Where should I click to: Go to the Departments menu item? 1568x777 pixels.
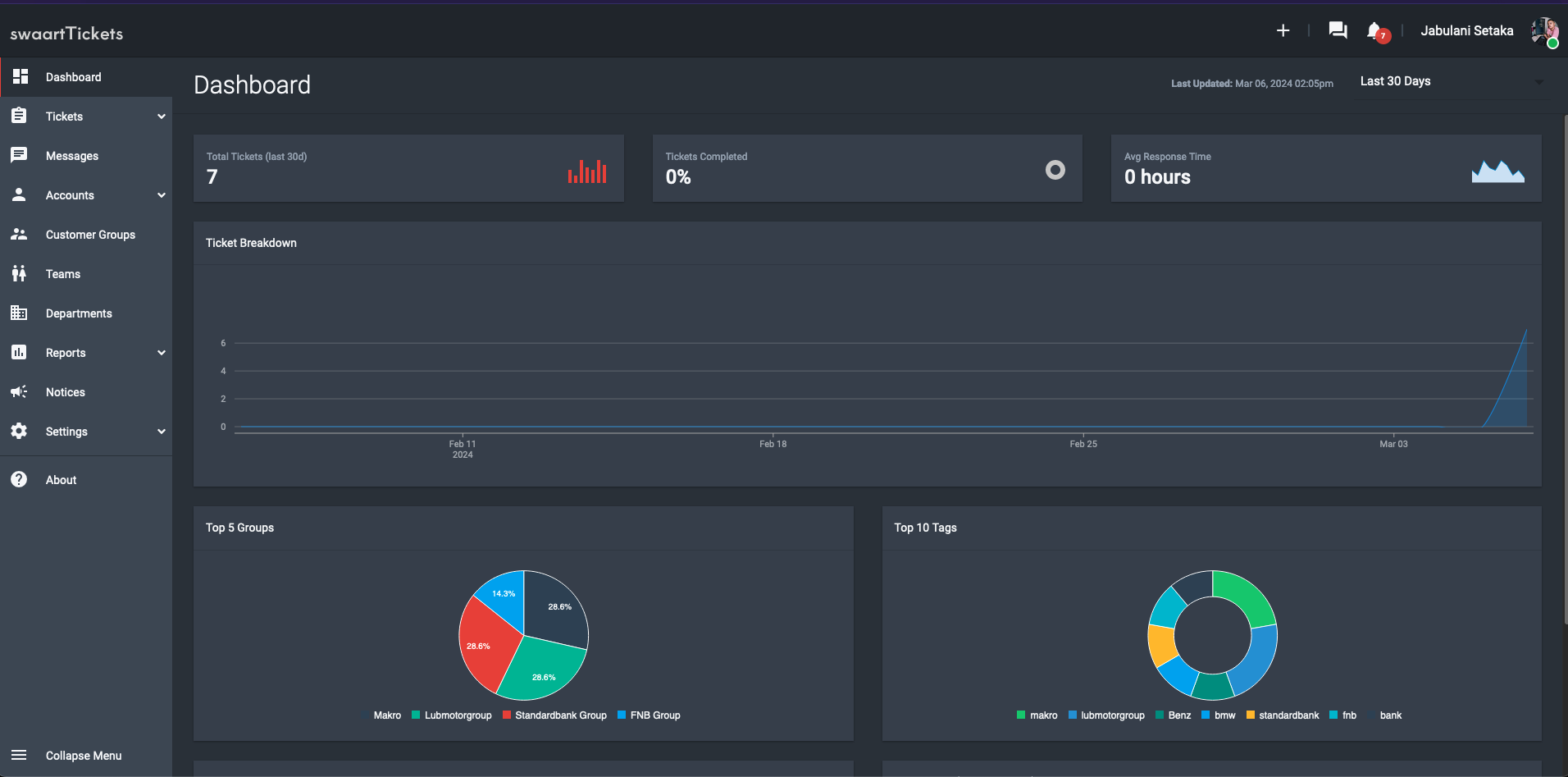79,313
